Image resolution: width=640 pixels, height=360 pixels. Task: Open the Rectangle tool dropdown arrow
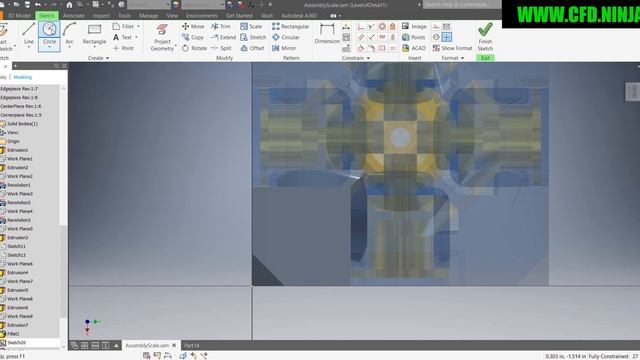coord(94,47)
